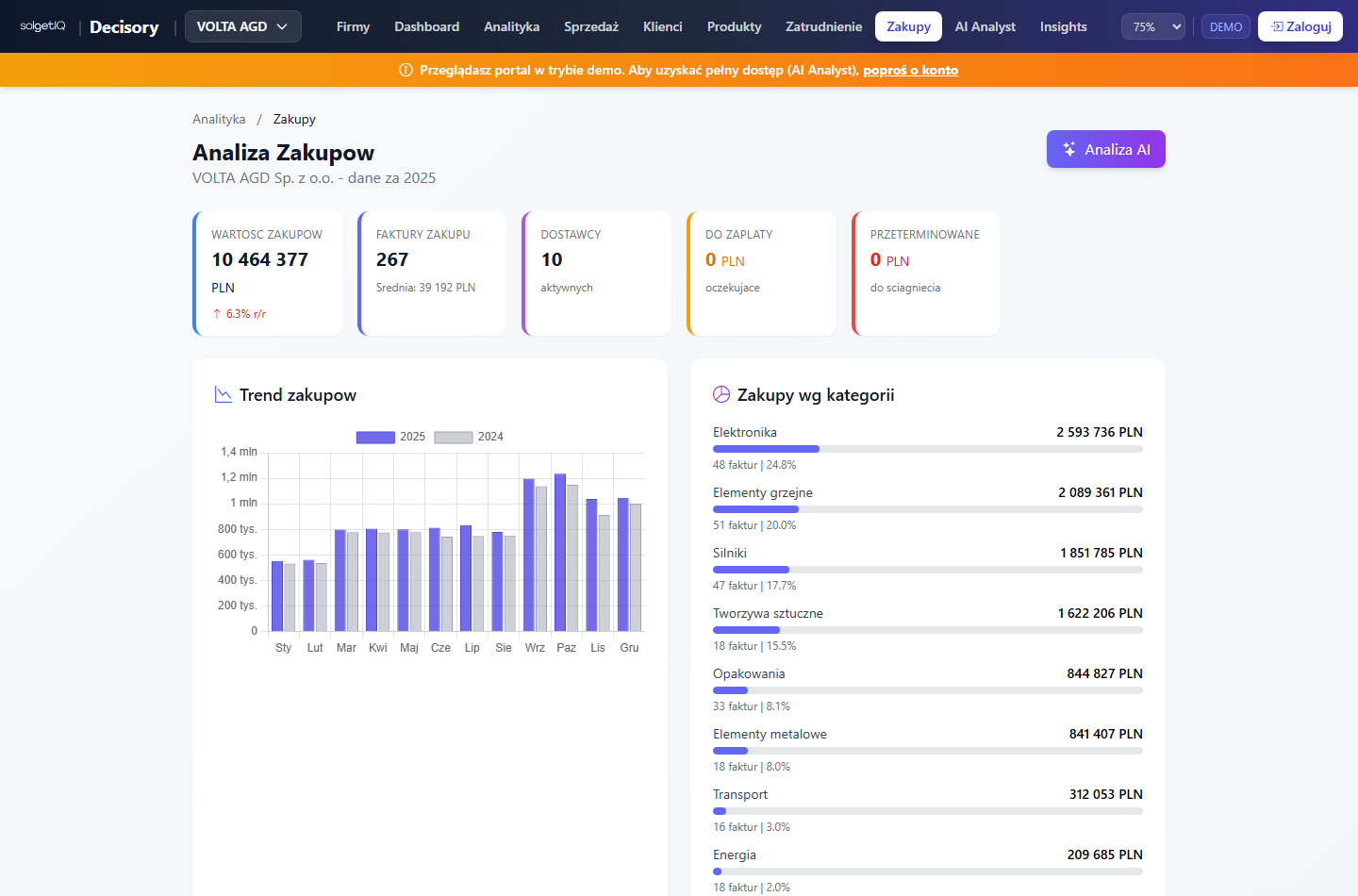This screenshot has height=896, width=1358.
Task: Open the Insights nav item
Action: coord(1064,26)
